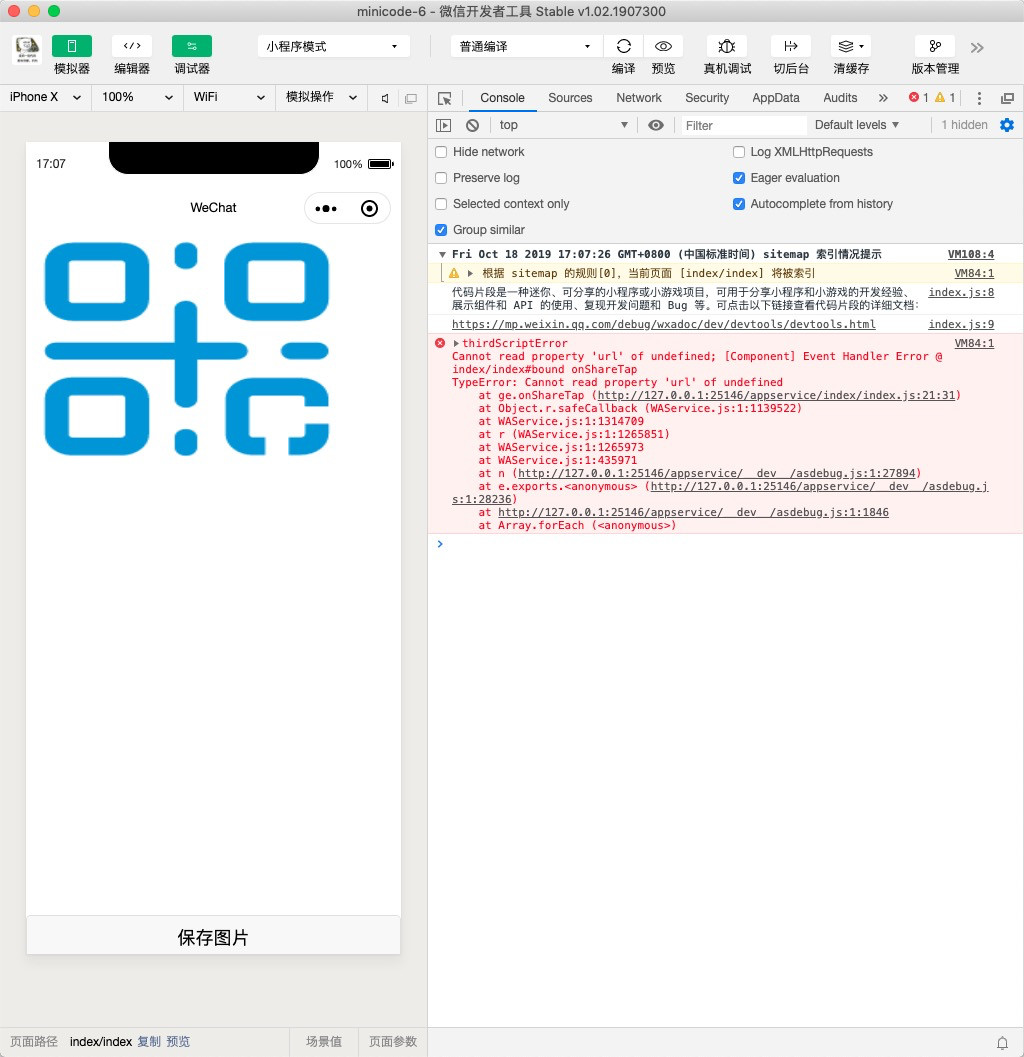Open the iPhone X device dropdown
The width and height of the screenshot is (1024, 1057).
[45, 97]
